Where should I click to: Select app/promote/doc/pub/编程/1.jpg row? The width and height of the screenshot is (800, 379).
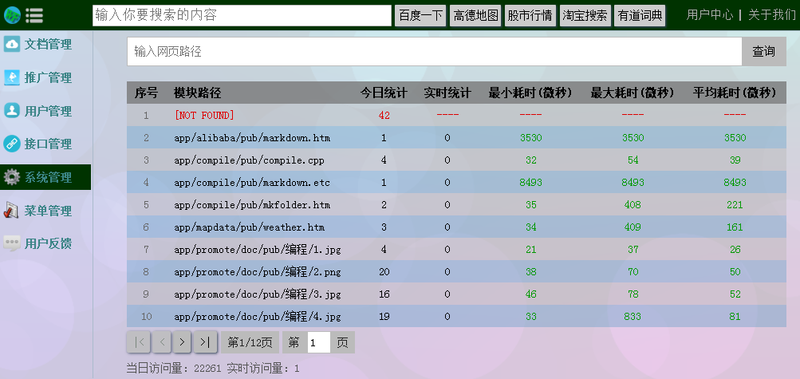point(457,249)
